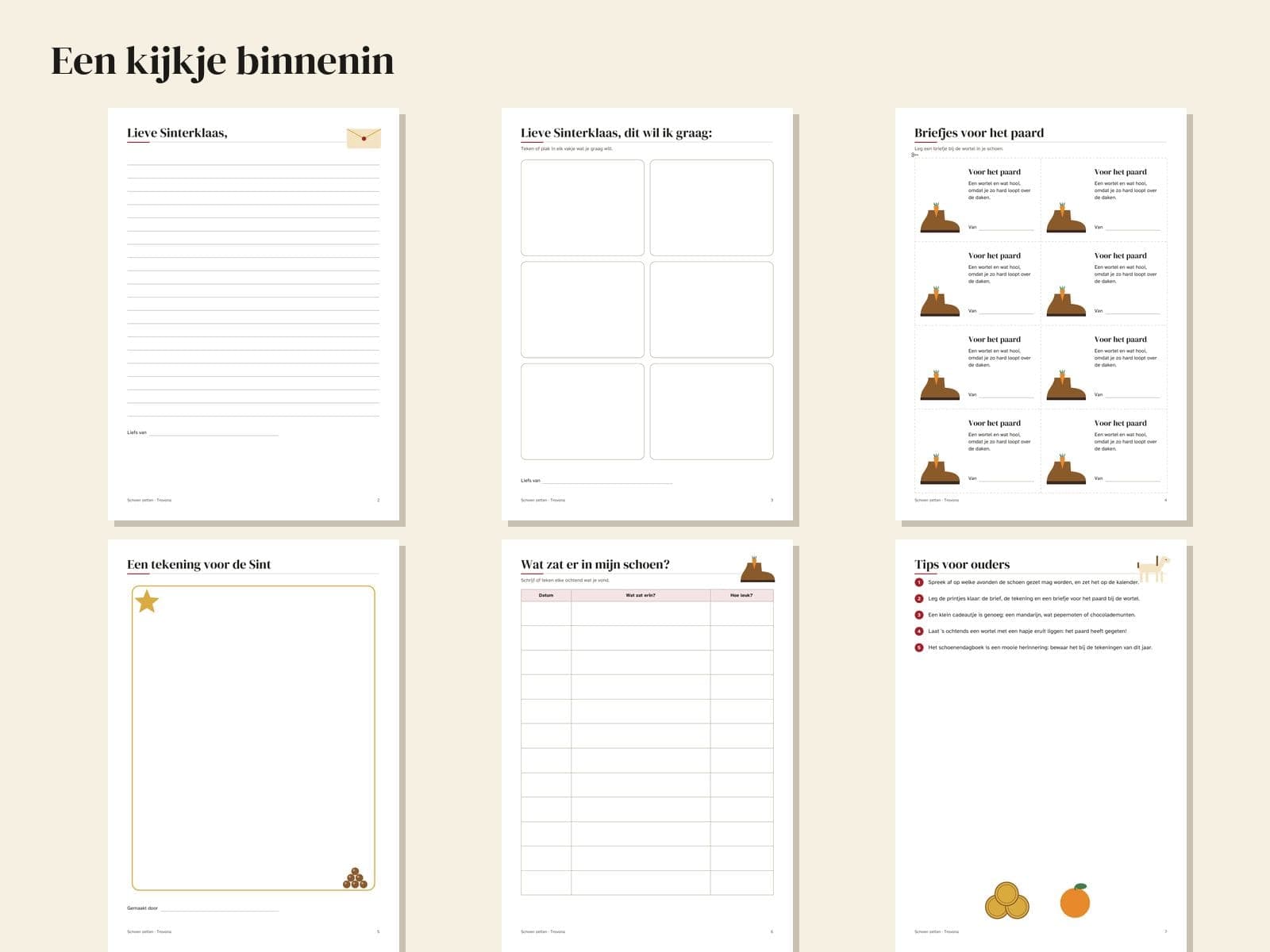1270x952 pixels.
Task: Click the envelope icon on the Lieve Sinterklaas page
Action: click(364, 138)
